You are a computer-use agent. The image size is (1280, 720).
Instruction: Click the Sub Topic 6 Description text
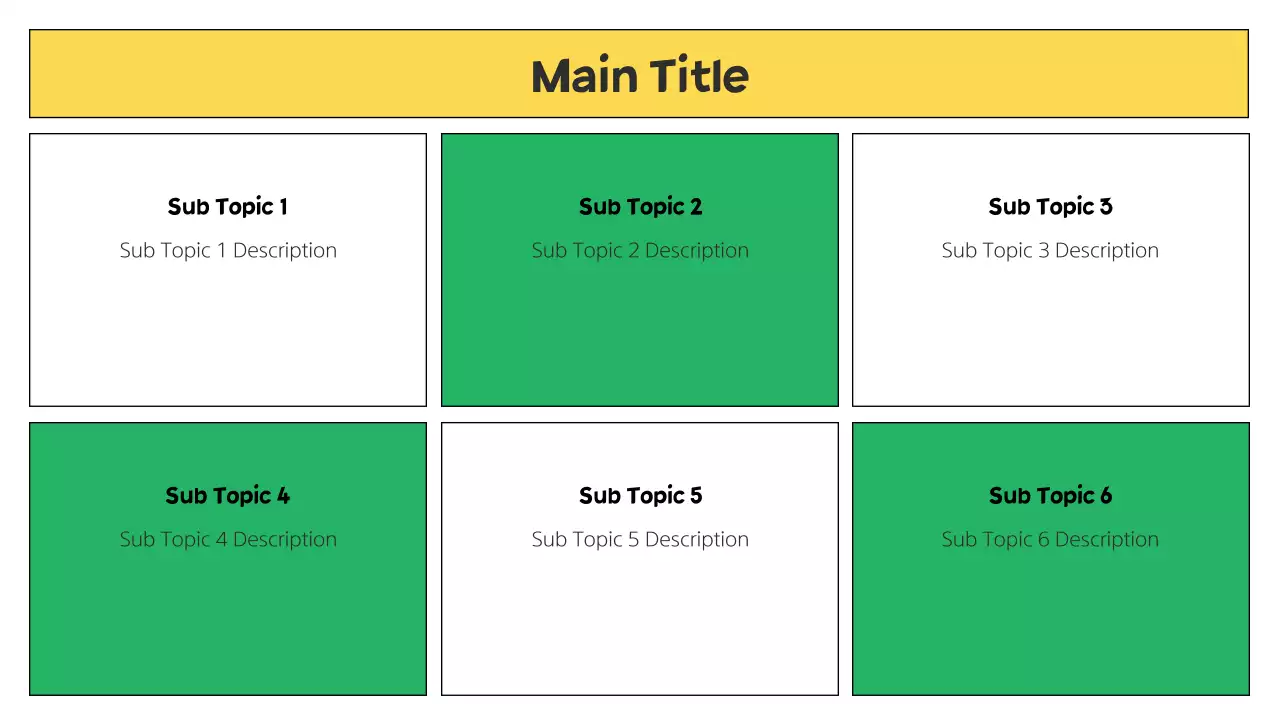pyautogui.click(x=1050, y=539)
